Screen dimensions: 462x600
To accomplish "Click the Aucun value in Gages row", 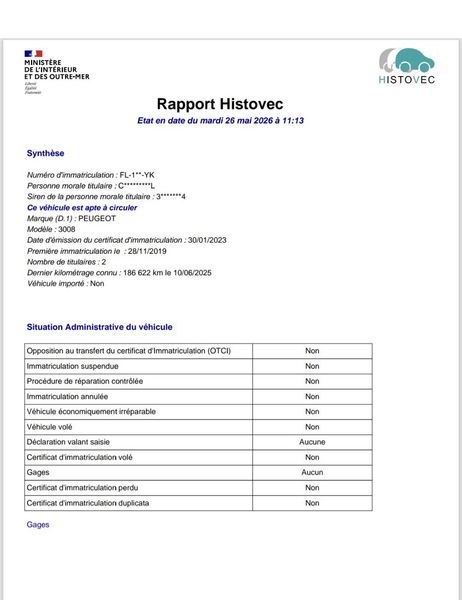I will click(312, 473).
